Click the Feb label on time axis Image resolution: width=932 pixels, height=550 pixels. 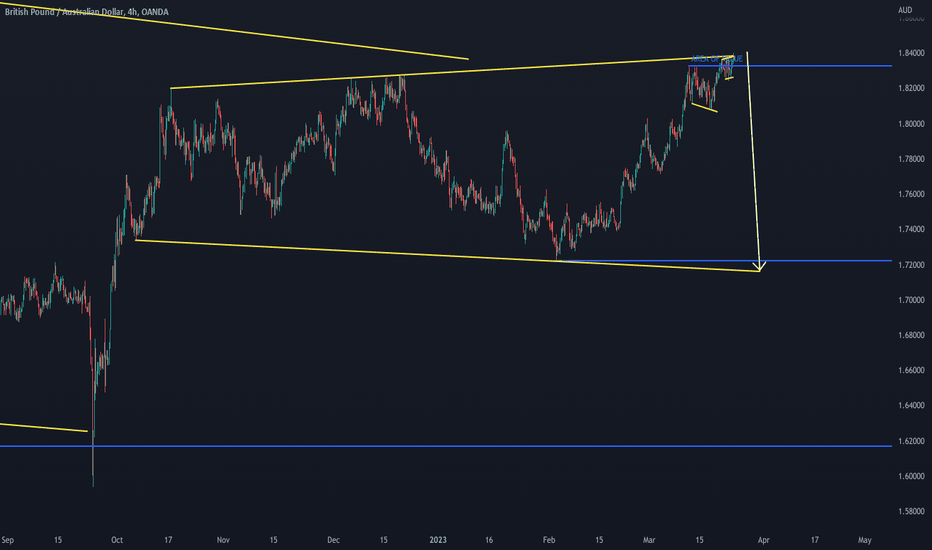(549, 540)
